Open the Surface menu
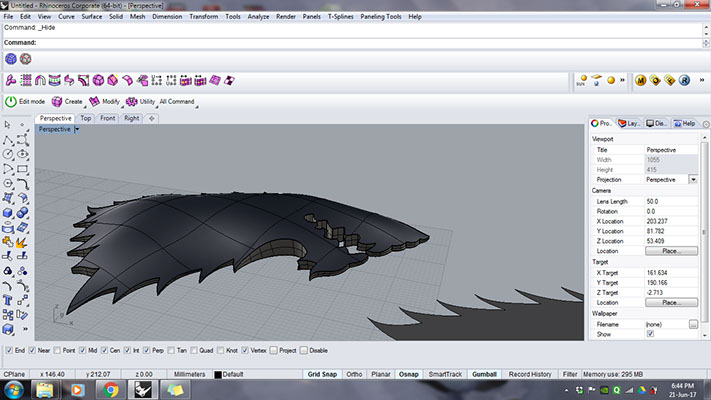 (92, 16)
